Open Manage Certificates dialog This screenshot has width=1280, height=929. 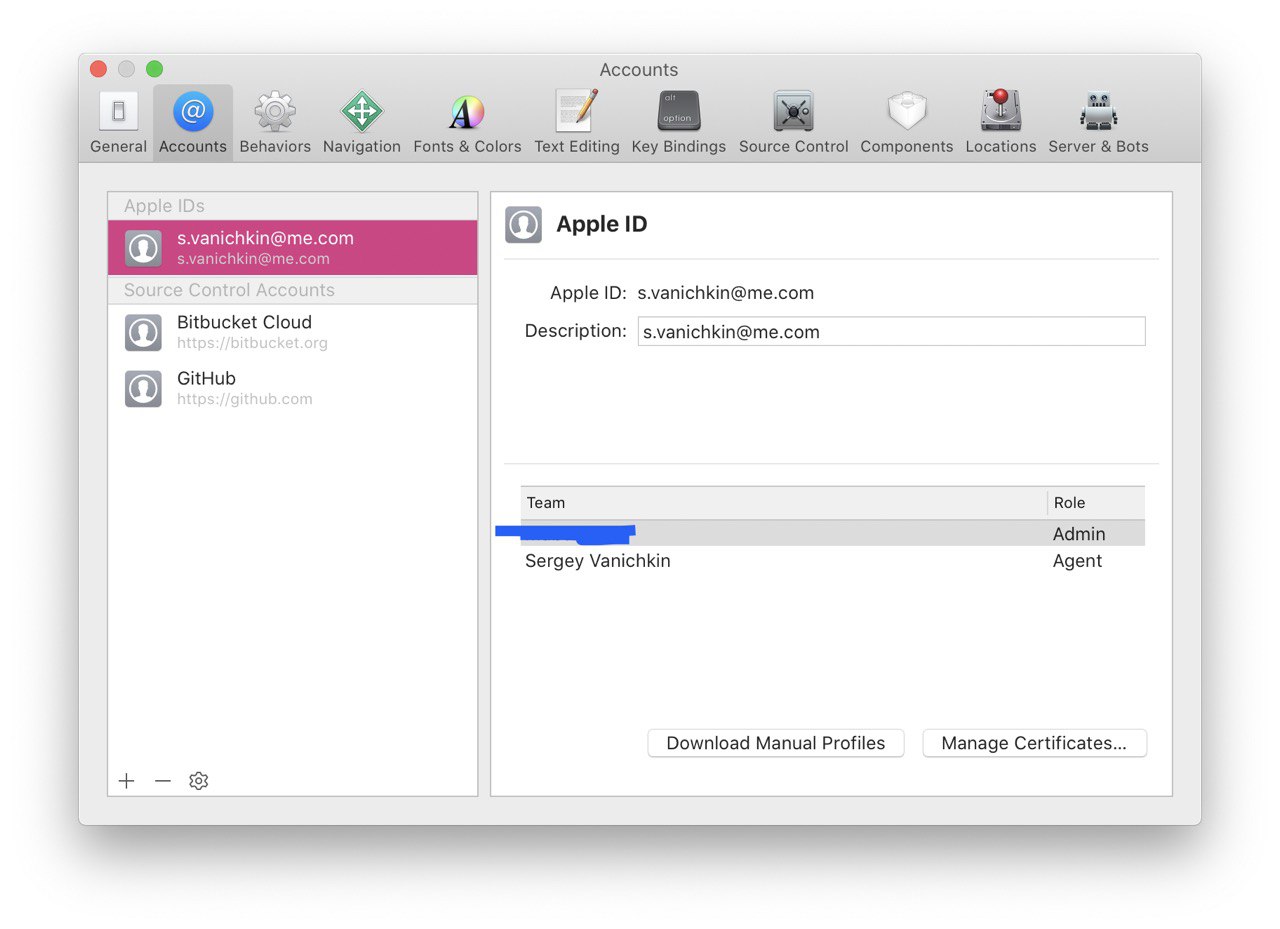[x=1034, y=743]
